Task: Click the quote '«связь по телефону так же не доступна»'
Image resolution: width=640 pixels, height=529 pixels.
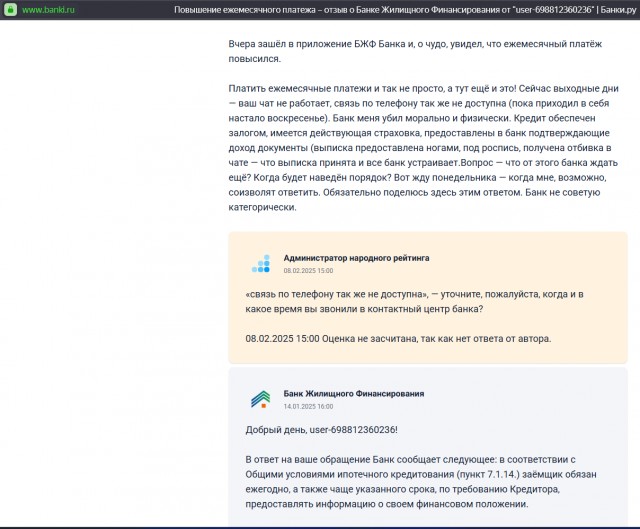Action: tap(337, 294)
